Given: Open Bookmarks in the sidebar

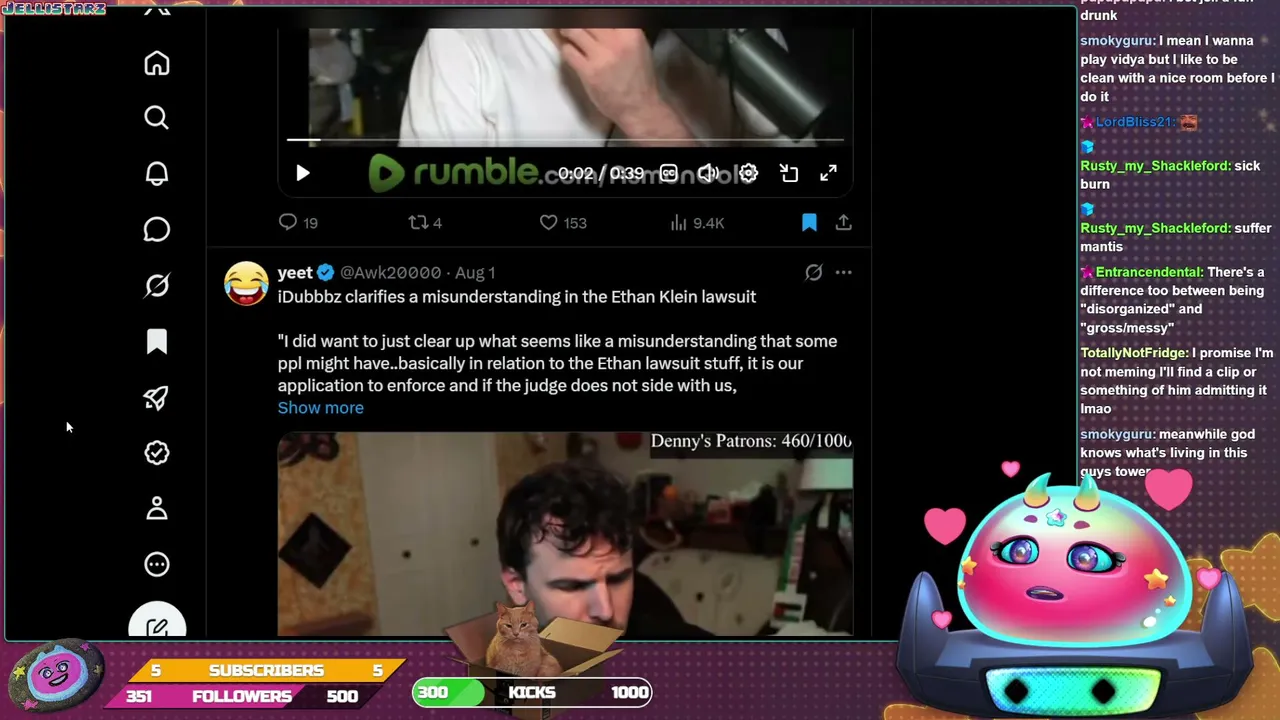Looking at the screenshot, I should click(157, 342).
